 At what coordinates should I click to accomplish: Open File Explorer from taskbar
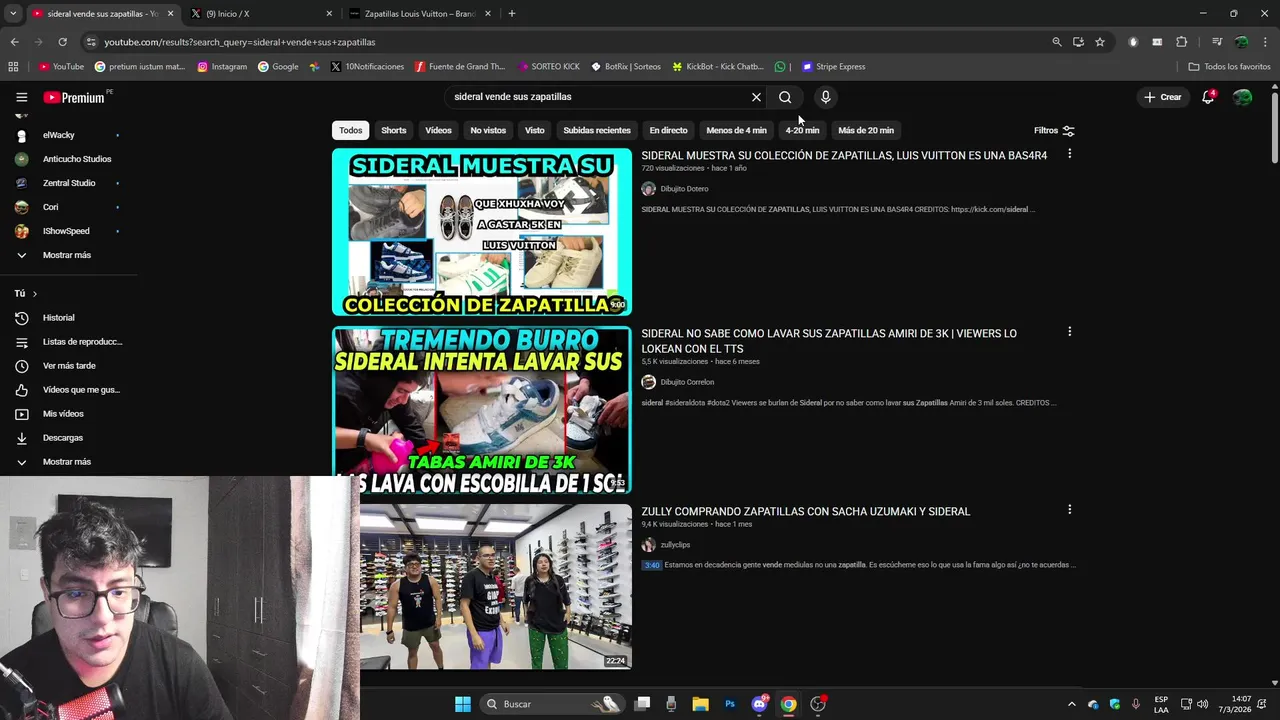(x=700, y=704)
